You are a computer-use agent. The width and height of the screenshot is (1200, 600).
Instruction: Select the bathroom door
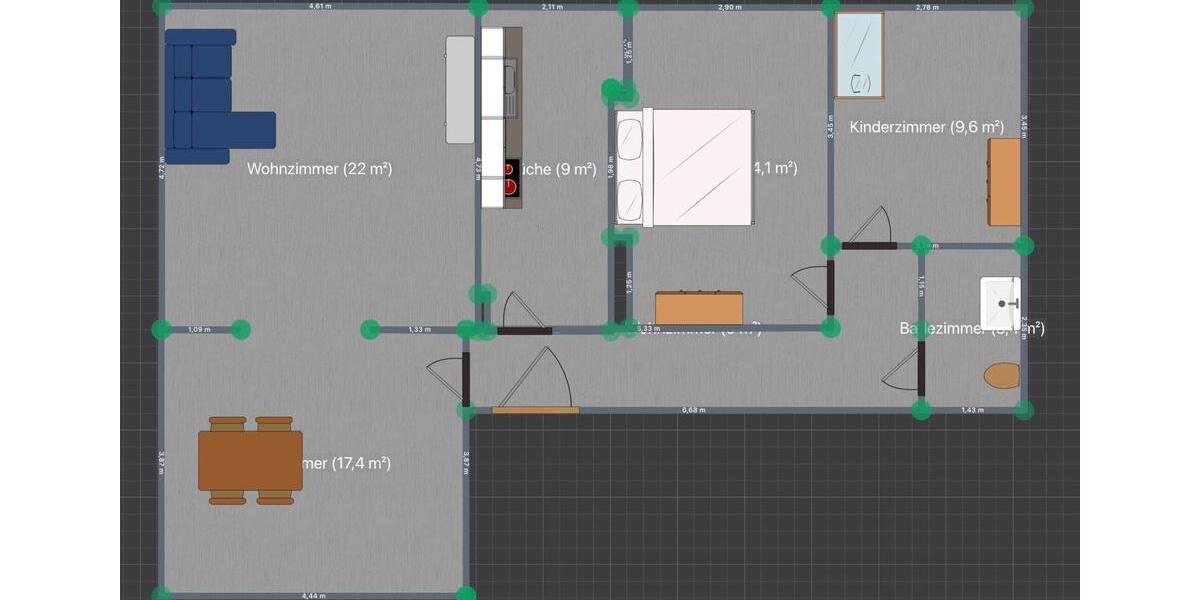pyautogui.click(x=905, y=366)
